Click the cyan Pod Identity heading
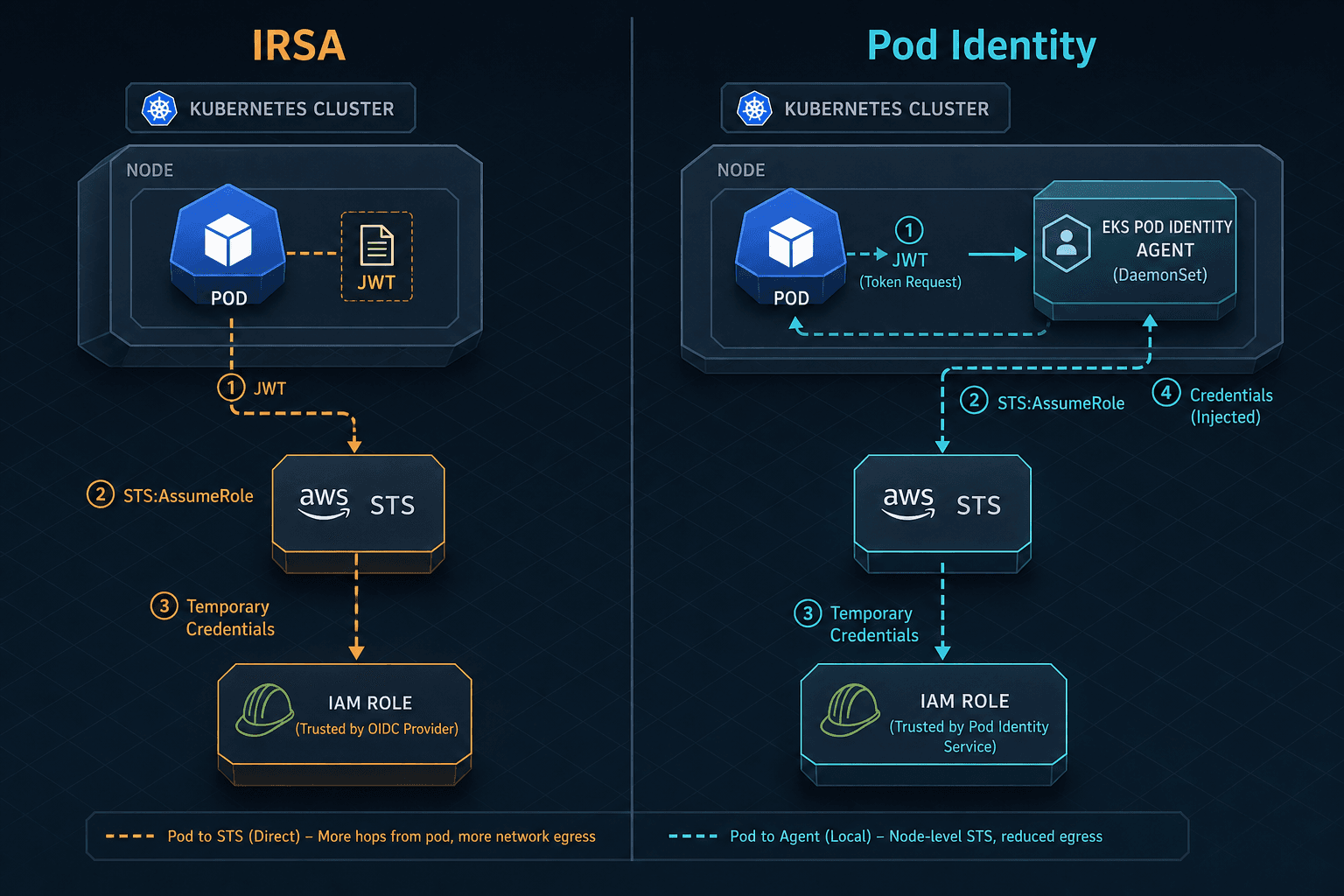 point(981,45)
